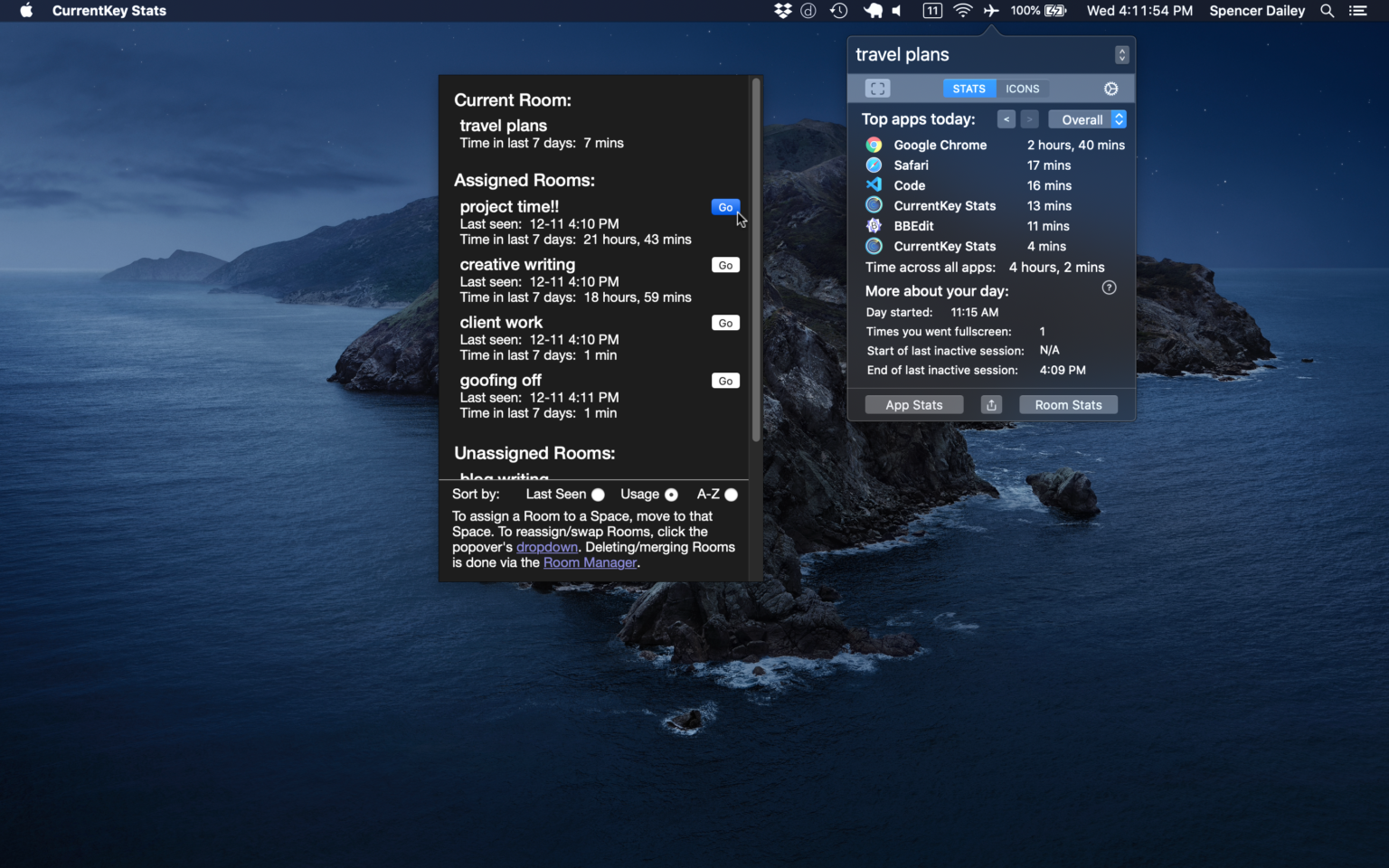Open the travel plans room dropdown
Viewport: 1389px width, 868px height.
1121,55
